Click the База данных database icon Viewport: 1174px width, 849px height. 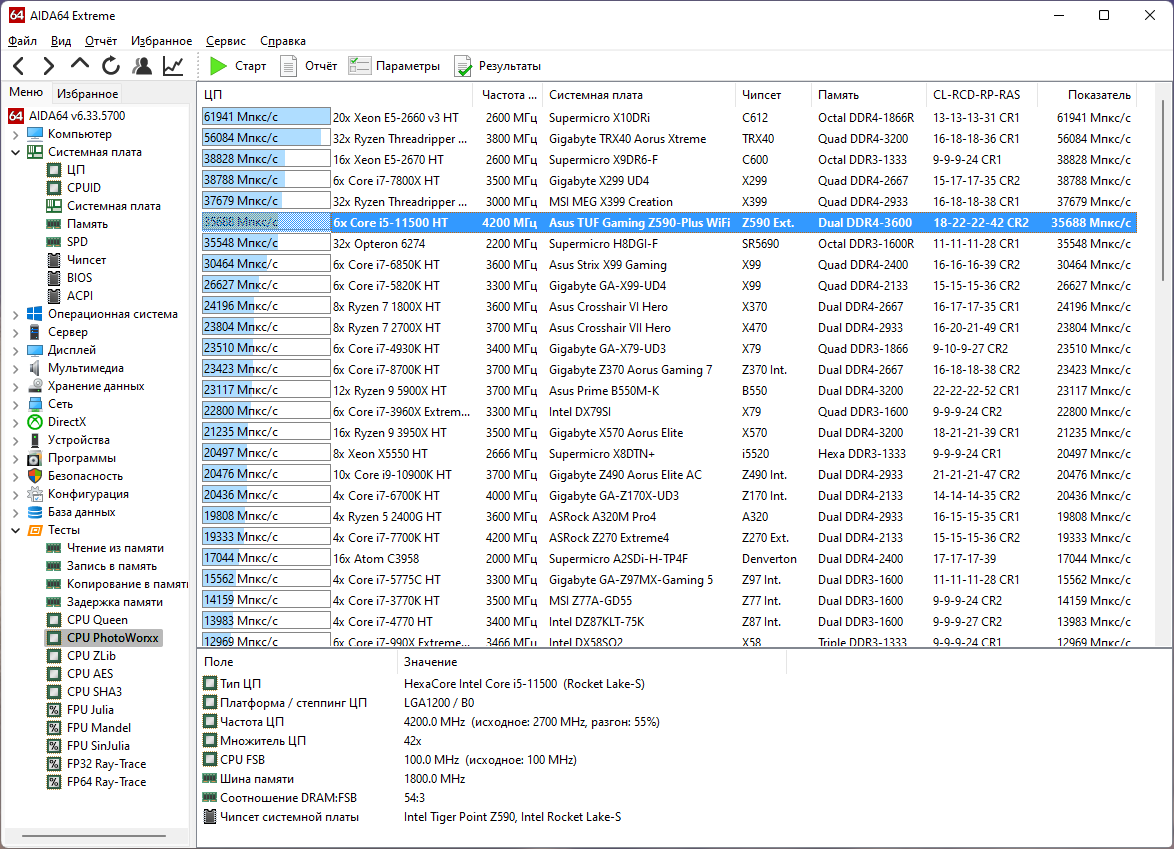(35, 511)
